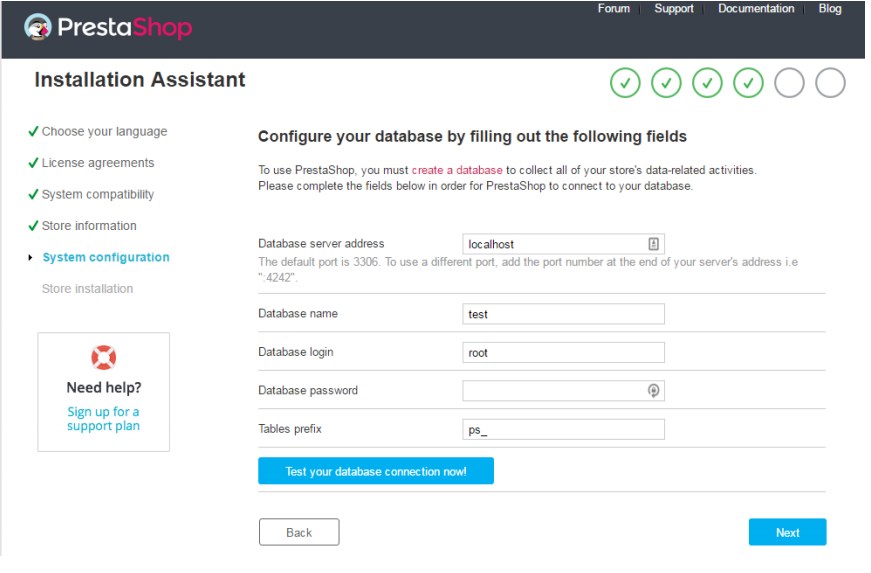Open the Documentation header link
Viewport: 871px width, 573px height.
756,9
